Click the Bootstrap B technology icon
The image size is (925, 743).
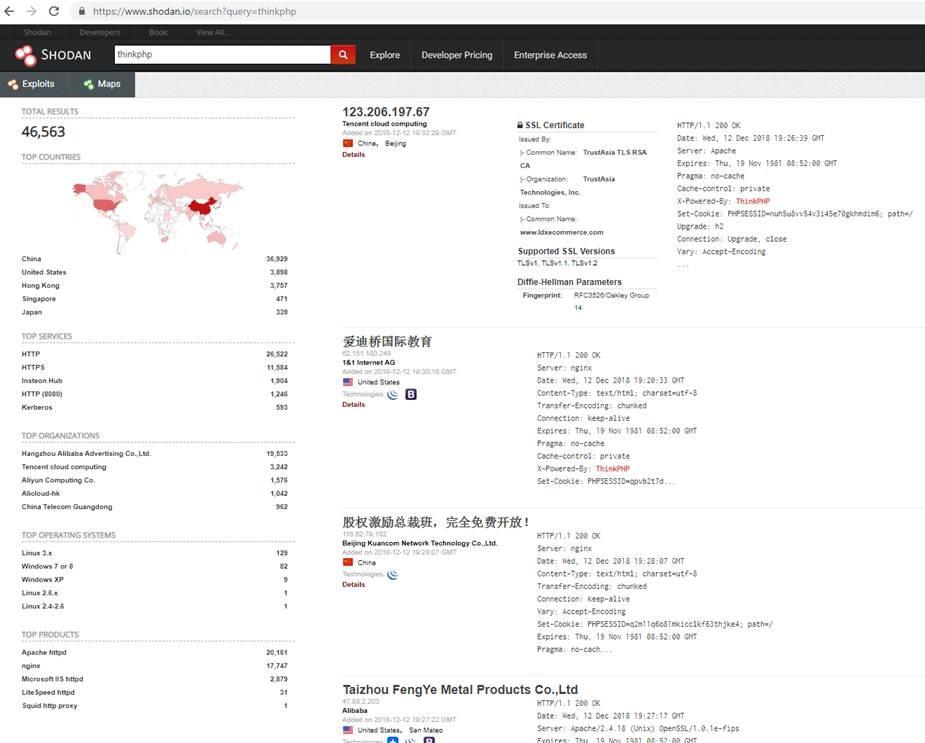(411, 394)
